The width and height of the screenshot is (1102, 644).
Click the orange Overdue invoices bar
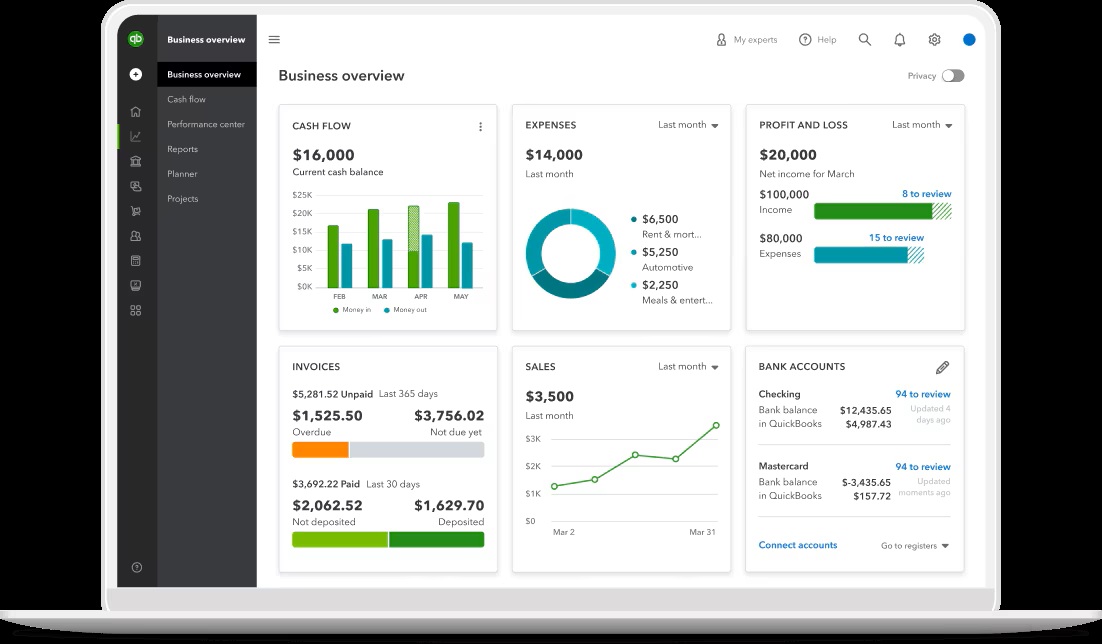tap(320, 450)
